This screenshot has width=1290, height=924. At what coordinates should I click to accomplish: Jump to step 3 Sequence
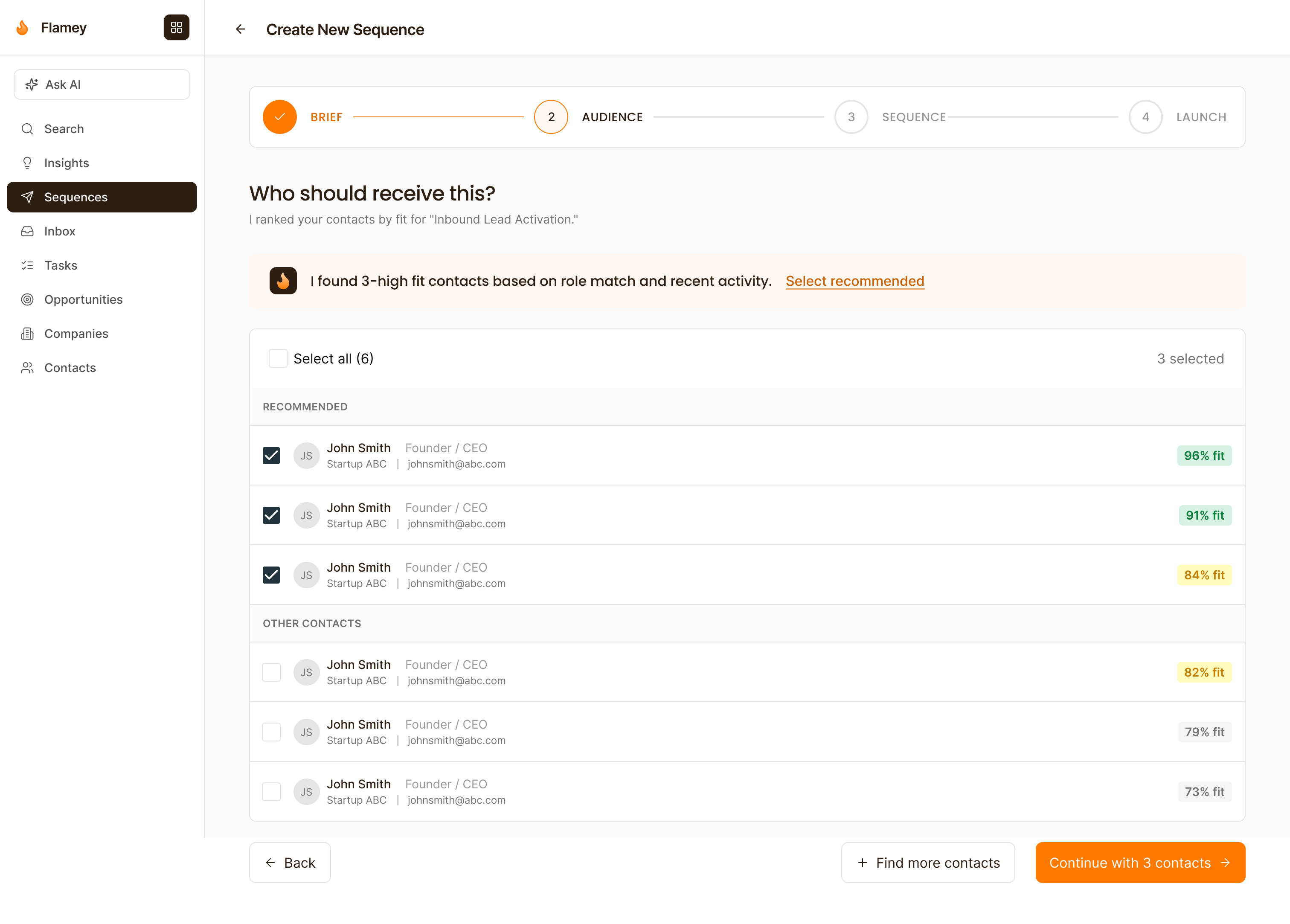[x=851, y=116]
